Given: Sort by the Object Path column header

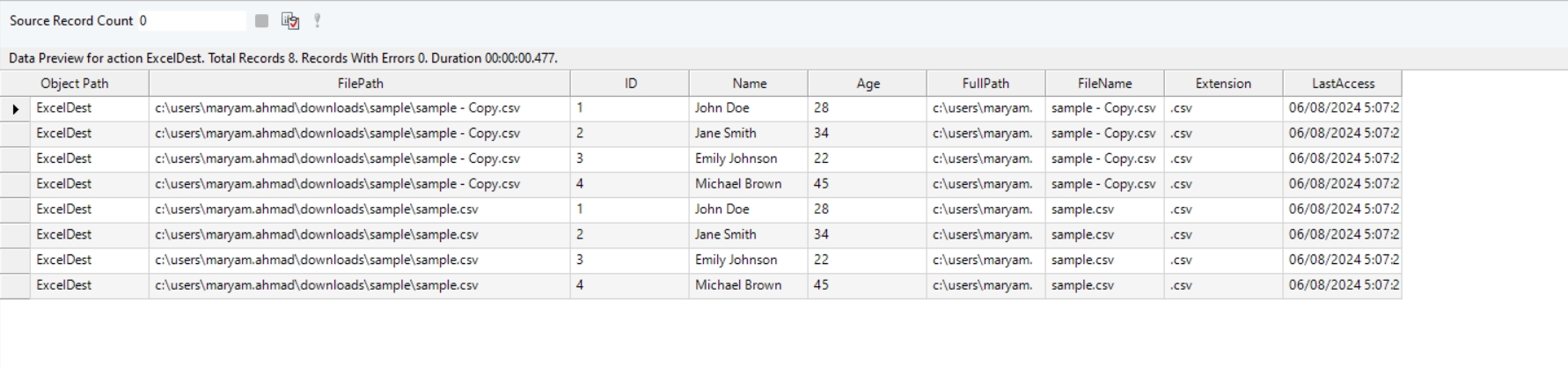Looking at the screenshot, I should tap(75, 84).
